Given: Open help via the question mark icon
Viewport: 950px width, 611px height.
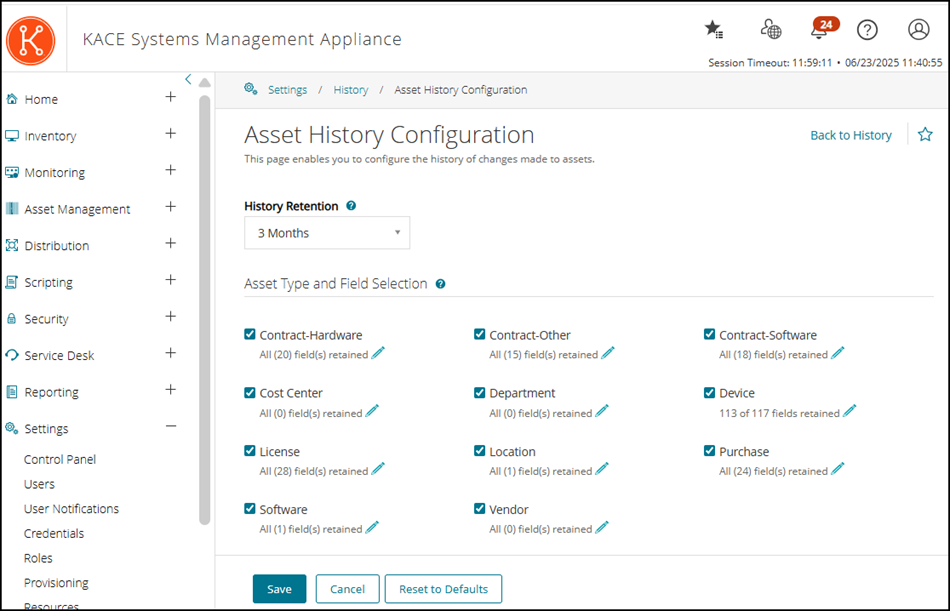Looking at the screenshot, I should [867, 30].
